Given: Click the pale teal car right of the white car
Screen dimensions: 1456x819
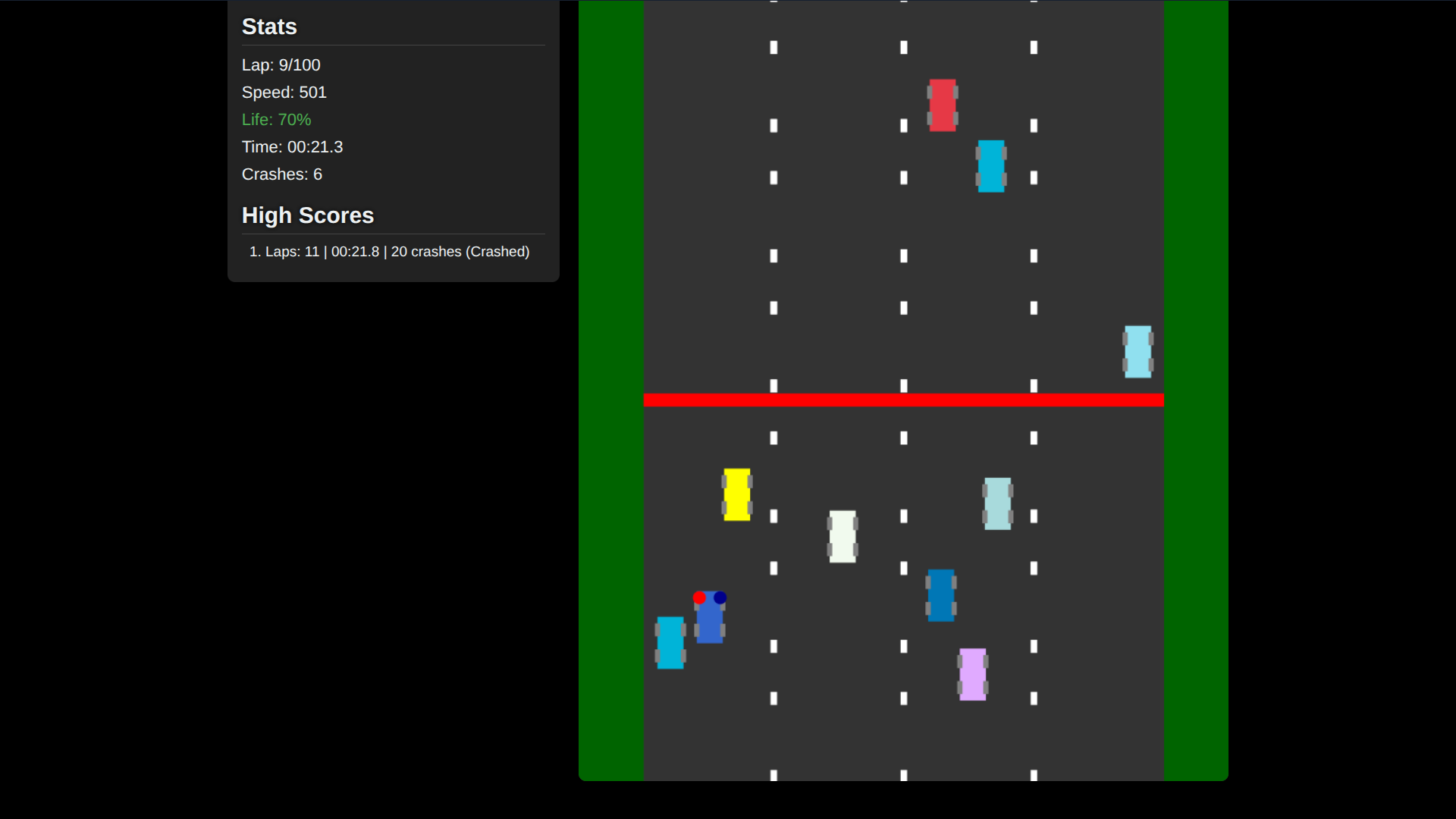Looking at the screenshot, I should (997, 504).
